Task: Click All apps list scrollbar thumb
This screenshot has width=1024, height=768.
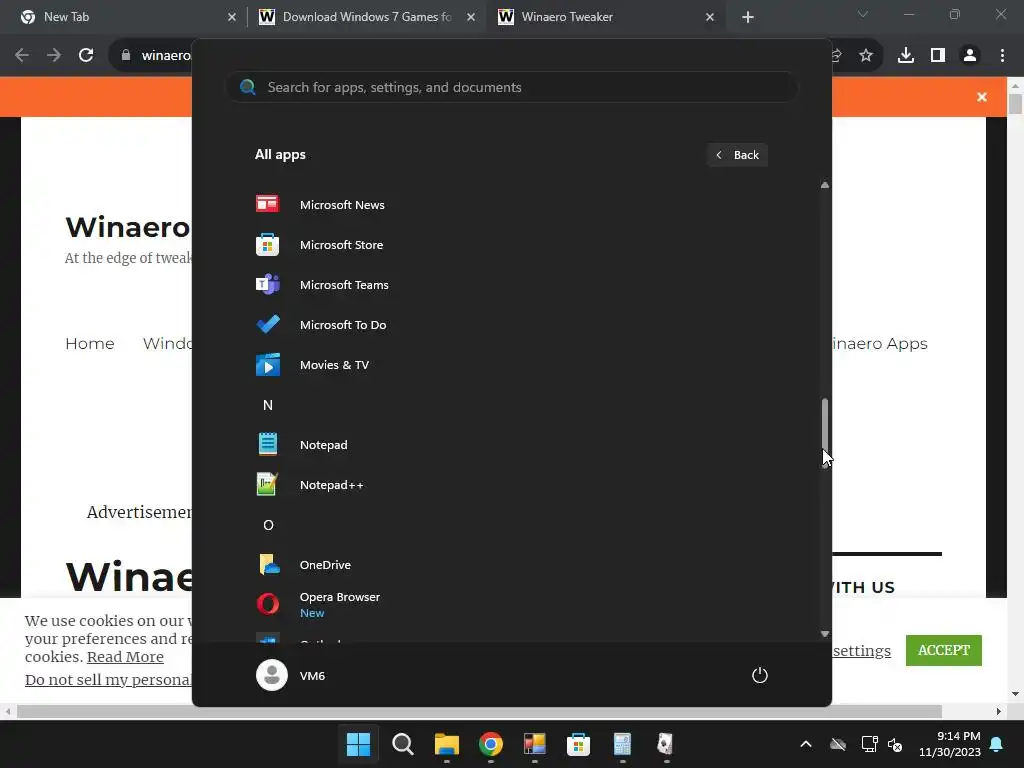Action: pos(825,431)
